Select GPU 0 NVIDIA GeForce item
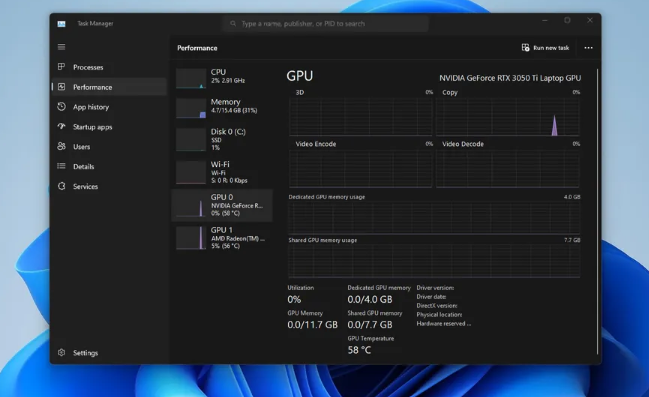 pos(222,205)
